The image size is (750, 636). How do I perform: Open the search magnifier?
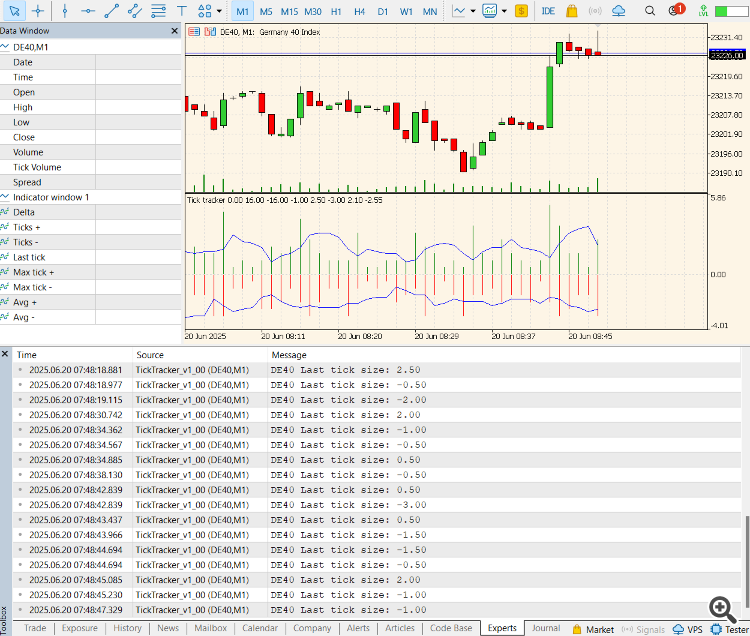650,11
